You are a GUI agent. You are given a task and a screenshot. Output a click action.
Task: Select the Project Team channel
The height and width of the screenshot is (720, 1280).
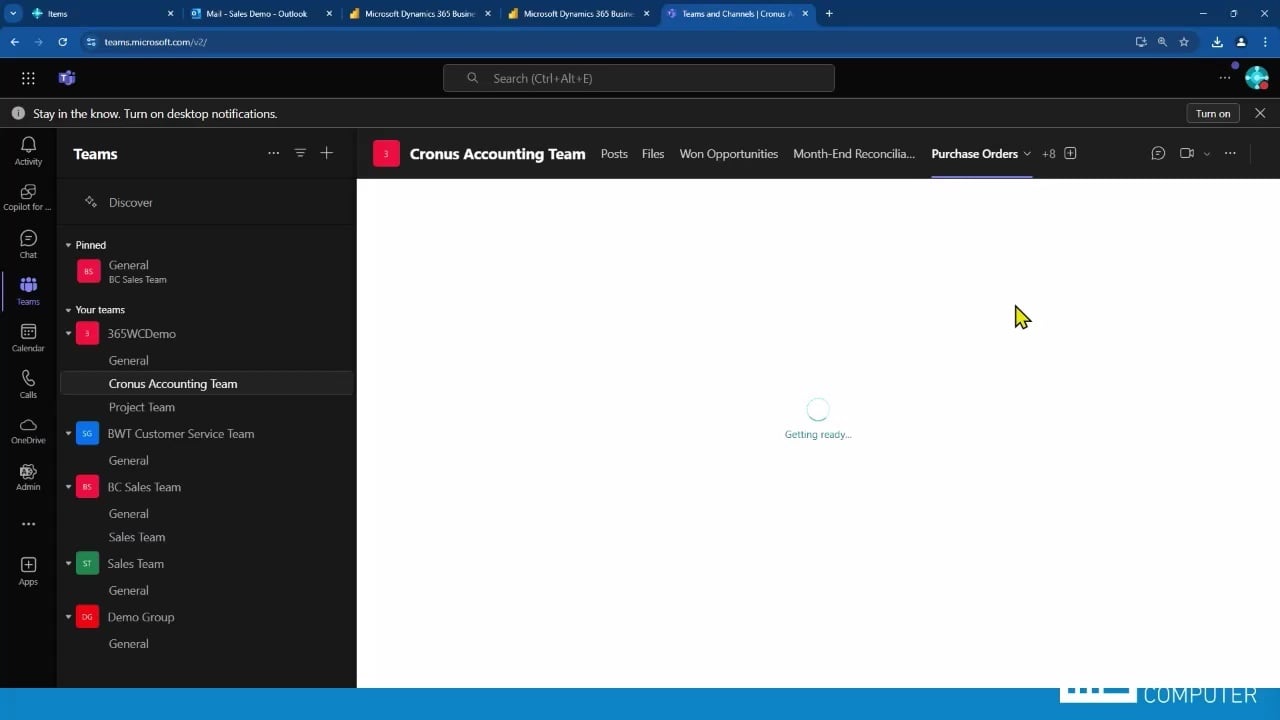(141, 407)
